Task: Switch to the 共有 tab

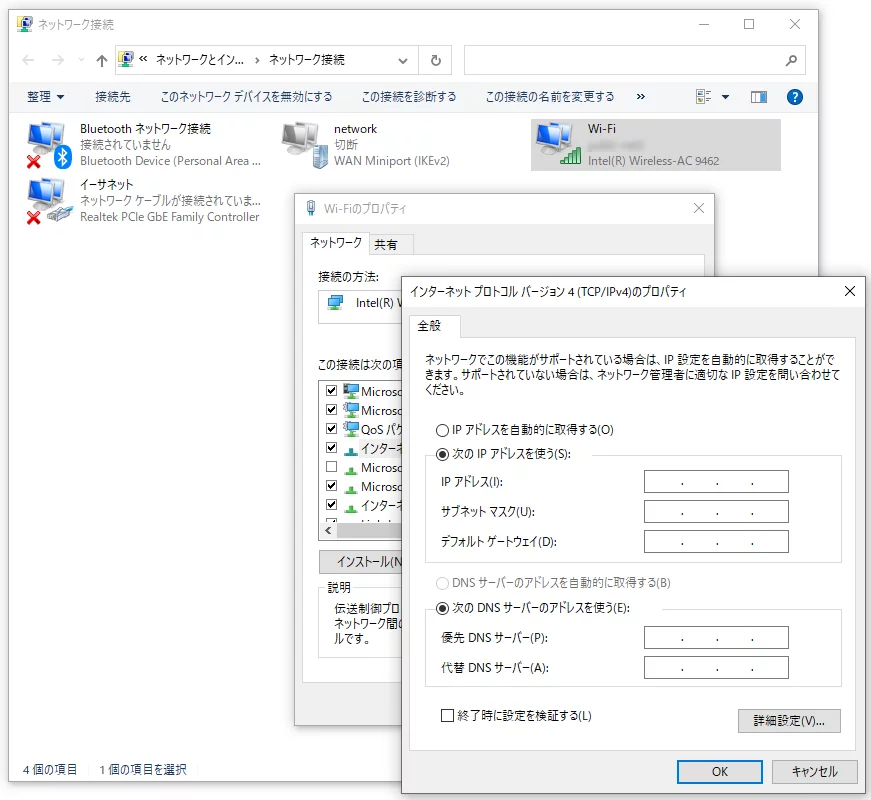Action: coord(386,245)
